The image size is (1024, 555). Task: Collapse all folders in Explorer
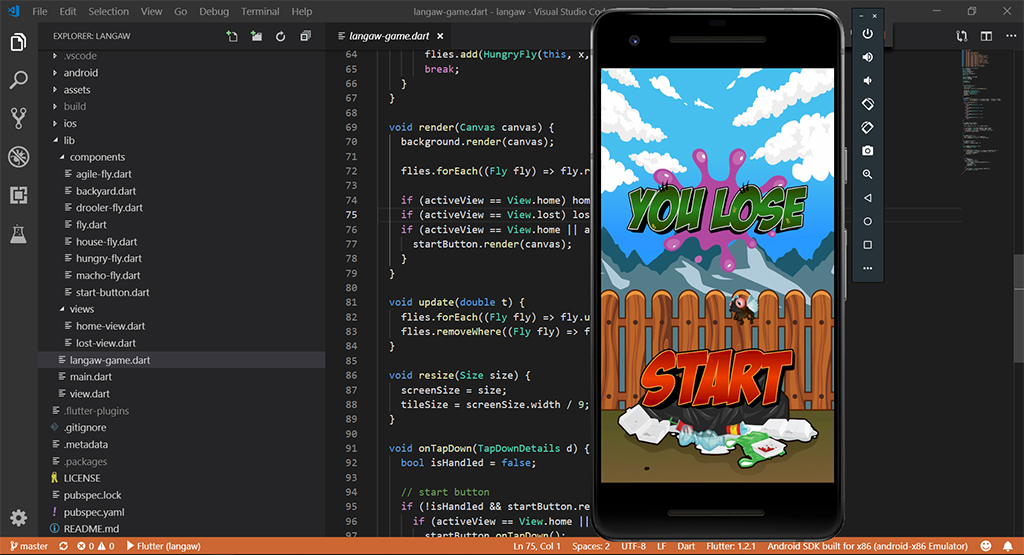(304, 36)
